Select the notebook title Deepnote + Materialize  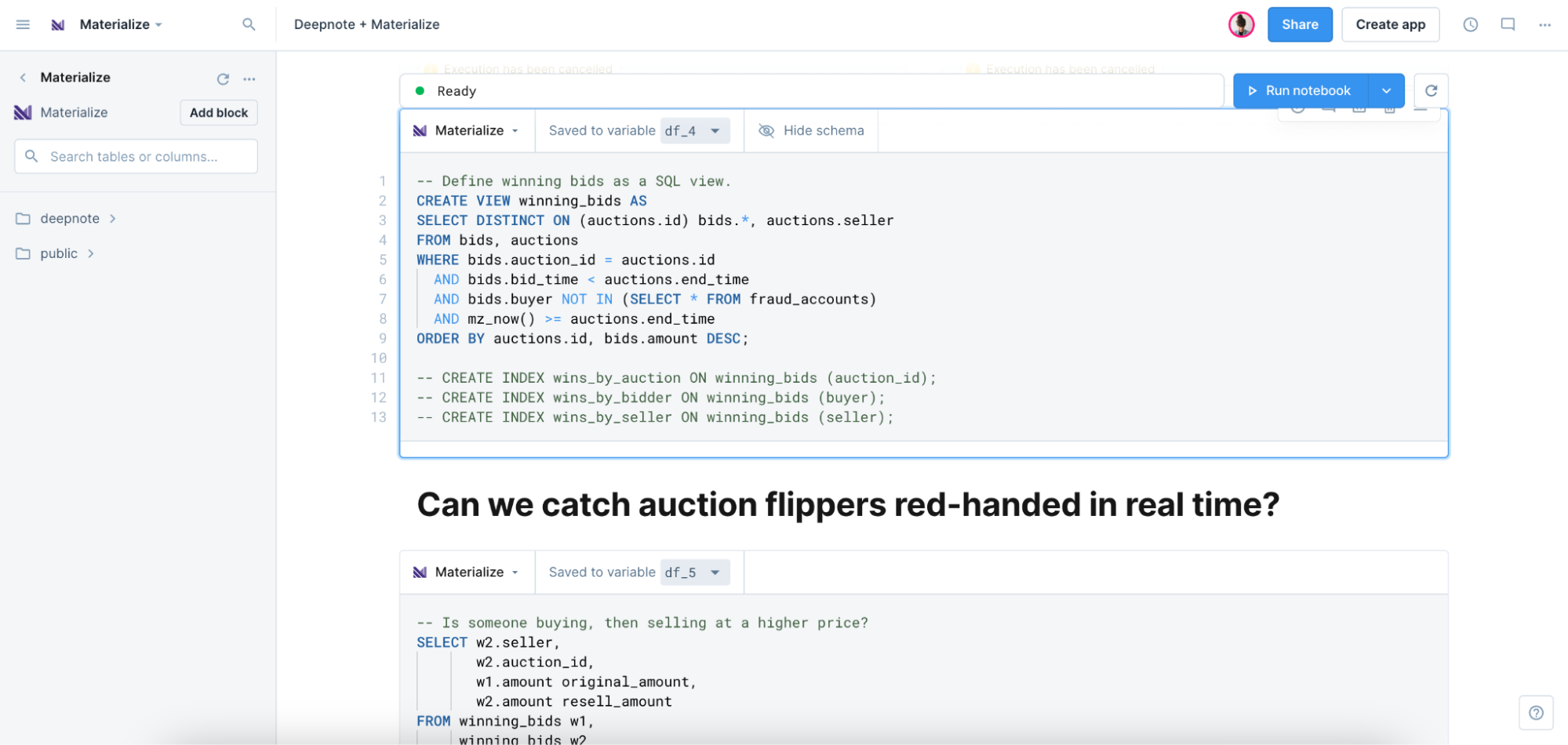(x=366, y=24)
